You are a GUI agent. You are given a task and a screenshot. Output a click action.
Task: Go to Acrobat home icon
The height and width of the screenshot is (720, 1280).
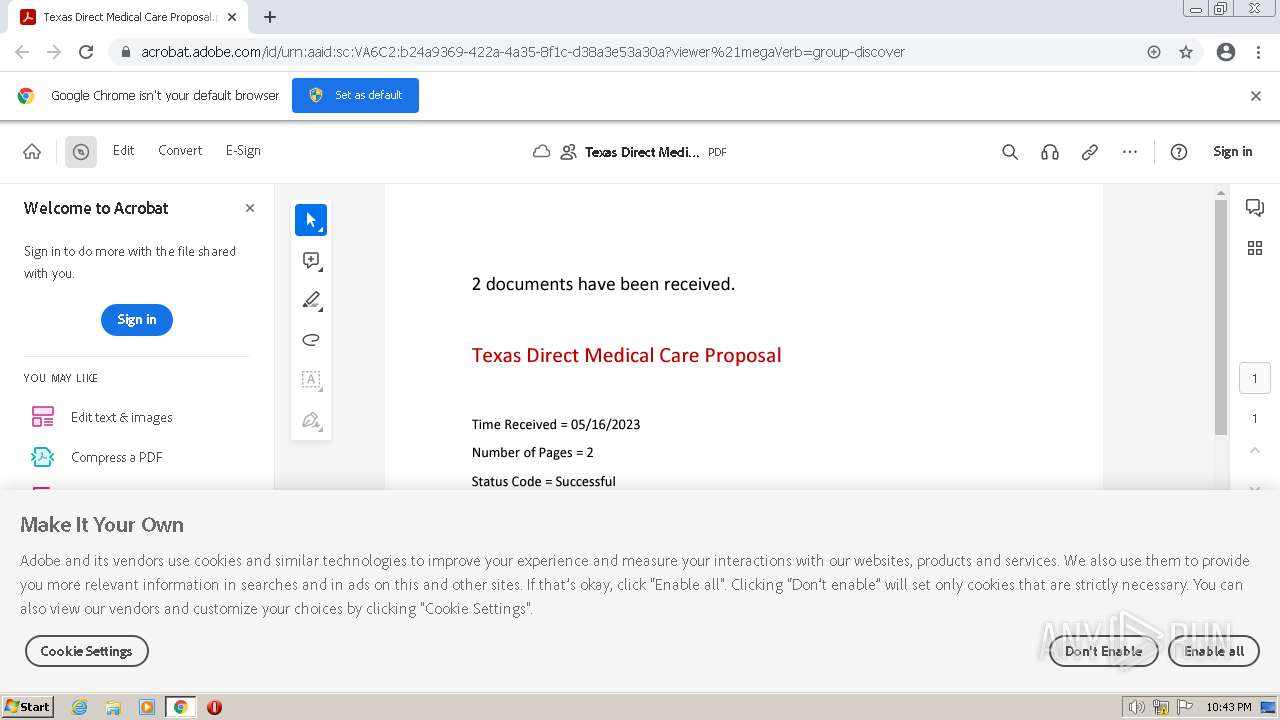[x=32, y=152]
